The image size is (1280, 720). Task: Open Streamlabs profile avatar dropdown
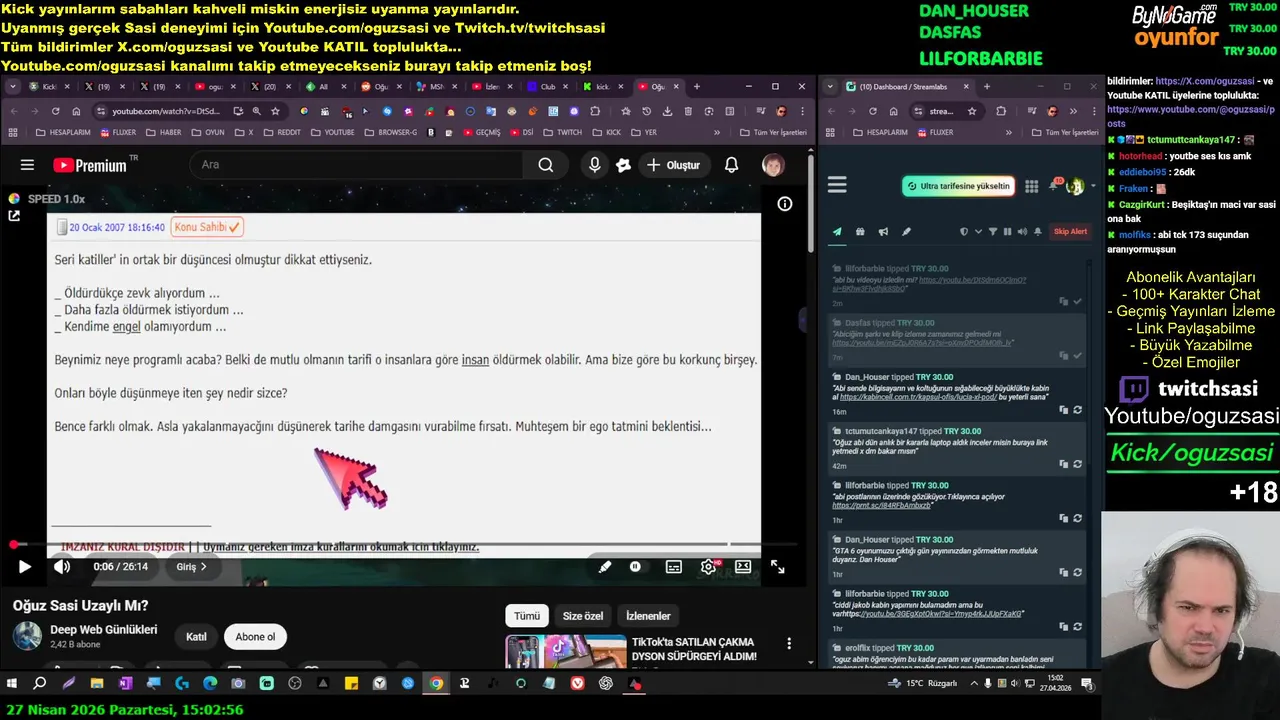1079,186
